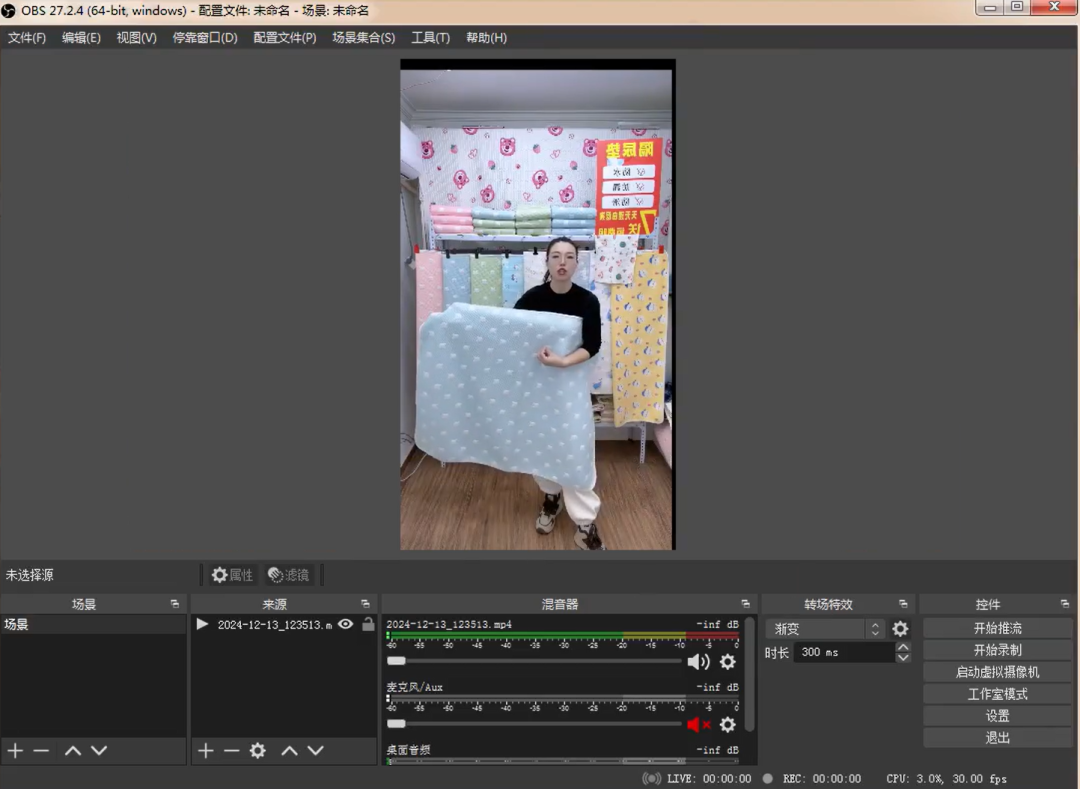Move source down with arrow
This screenshot has width=1080, height=789.
315,750
